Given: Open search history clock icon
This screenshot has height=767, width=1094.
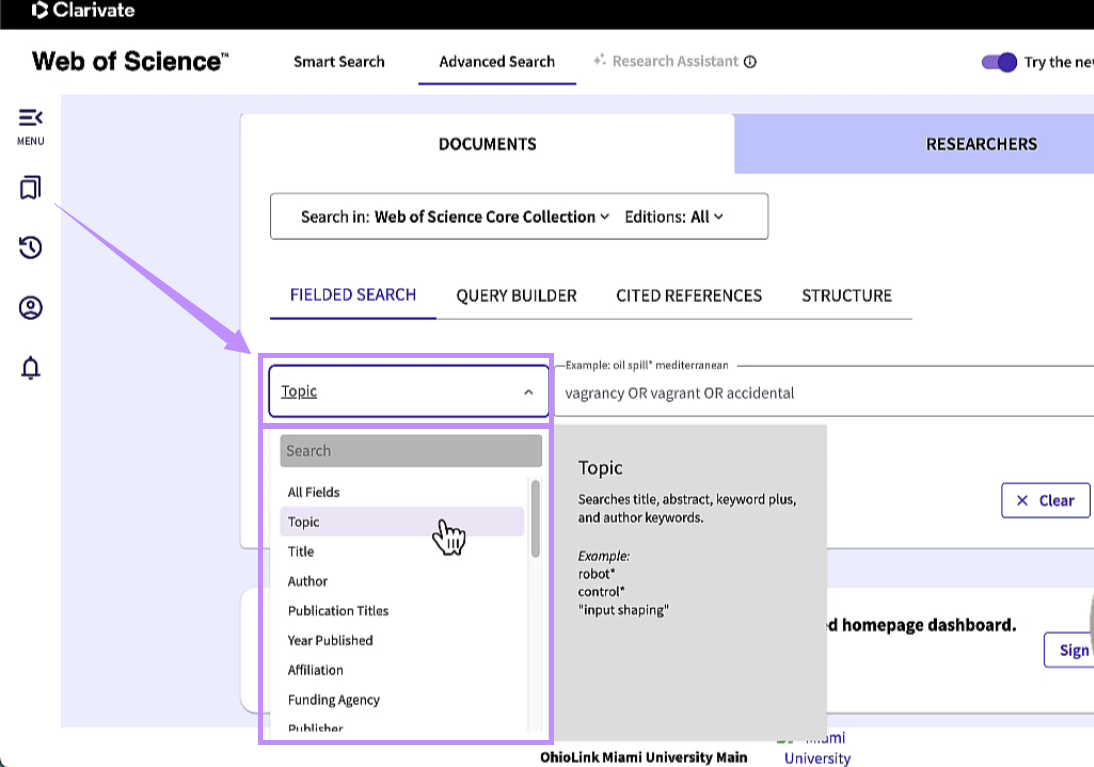Looking at the screenshot, I should point(30,247).
